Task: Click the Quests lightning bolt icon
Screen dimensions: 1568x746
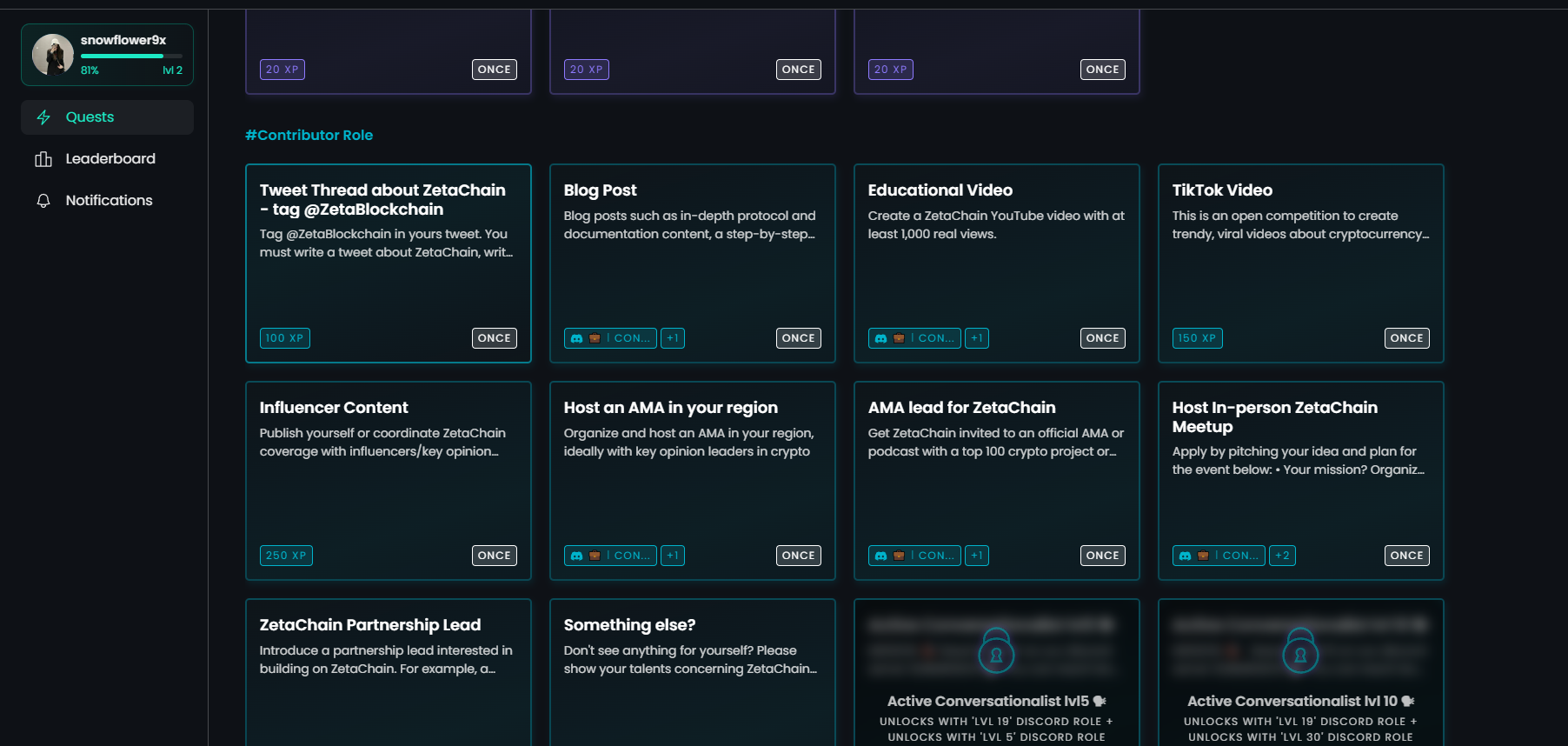Action: coord(43,117)
